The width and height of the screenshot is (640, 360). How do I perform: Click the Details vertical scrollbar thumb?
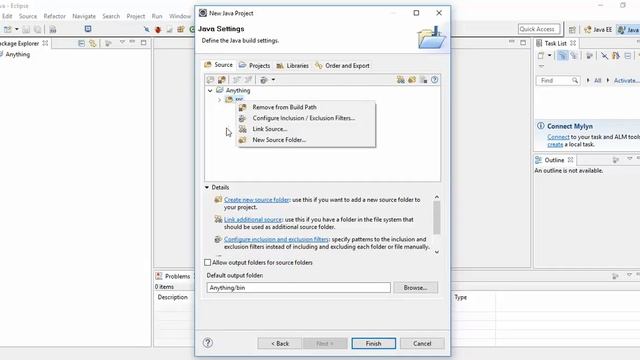point(437,218)
